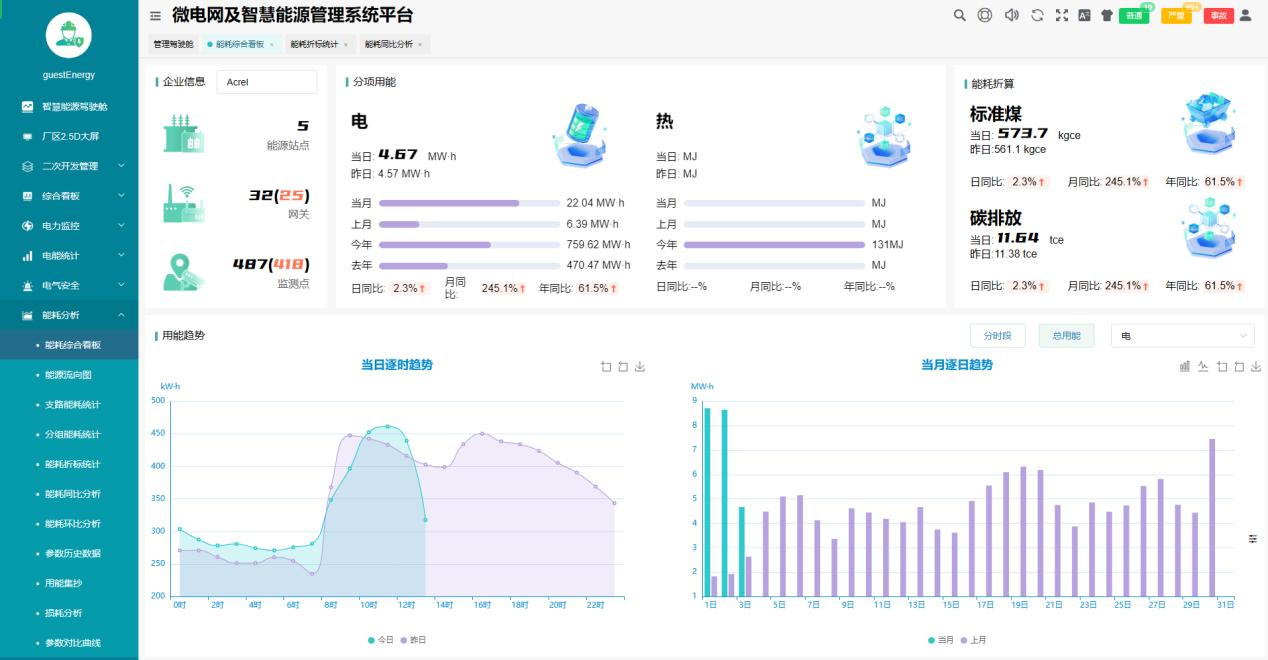Open settings slider icon at right edge
This screenshot has height=660, width=1268.
(x=1253, y=539)
